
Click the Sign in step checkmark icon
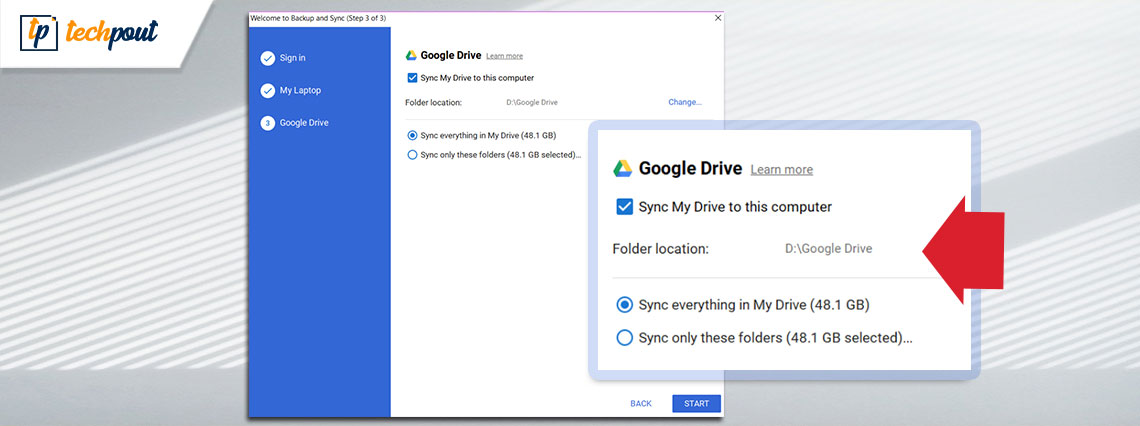[x=268, y=58]
